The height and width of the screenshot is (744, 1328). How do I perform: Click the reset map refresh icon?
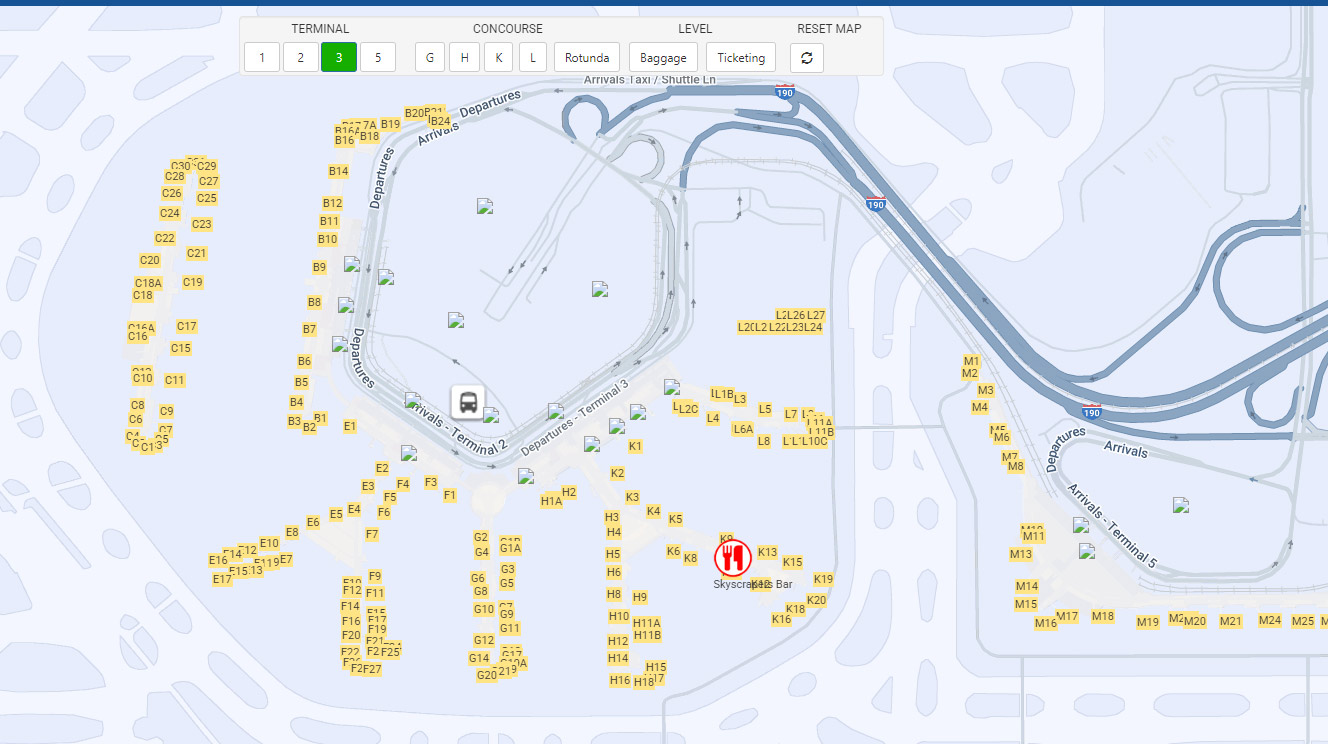[807, 58]
